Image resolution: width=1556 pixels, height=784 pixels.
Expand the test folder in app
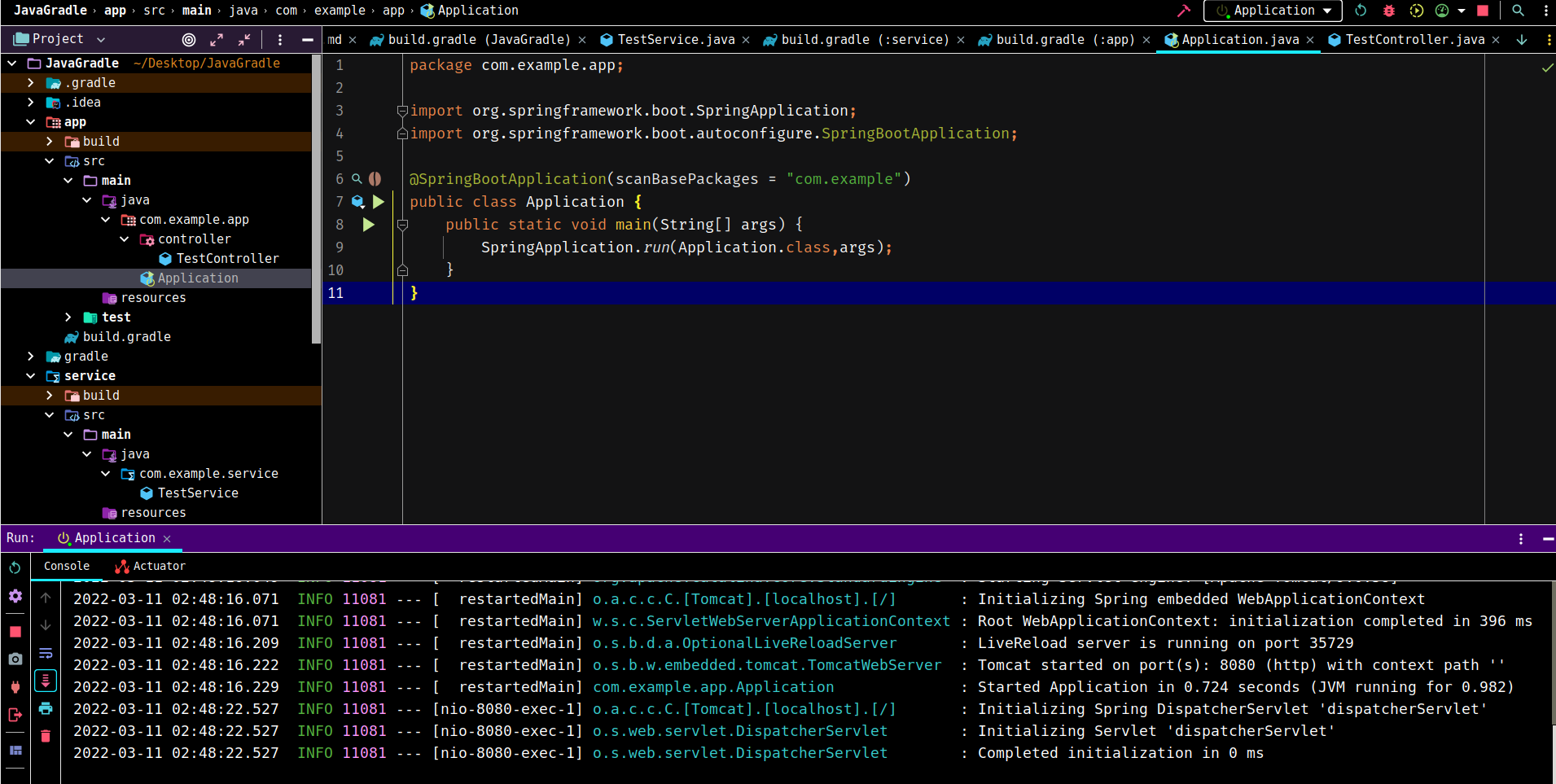(68, 318)
